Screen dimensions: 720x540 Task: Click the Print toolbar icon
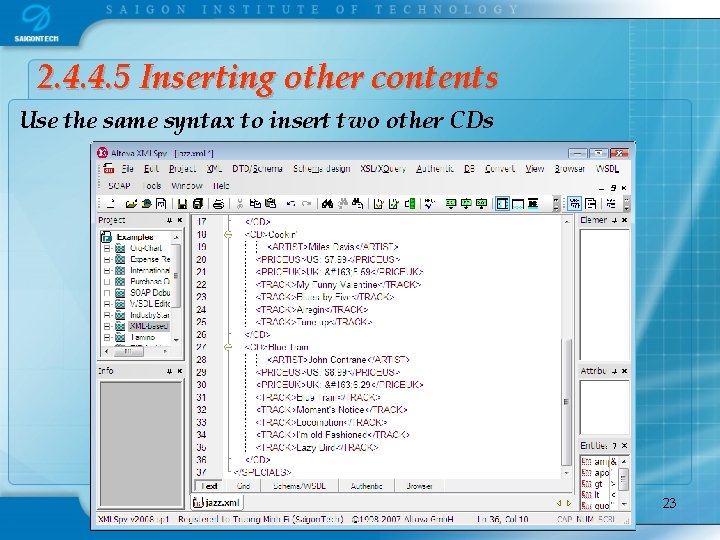tap(219, 203)
